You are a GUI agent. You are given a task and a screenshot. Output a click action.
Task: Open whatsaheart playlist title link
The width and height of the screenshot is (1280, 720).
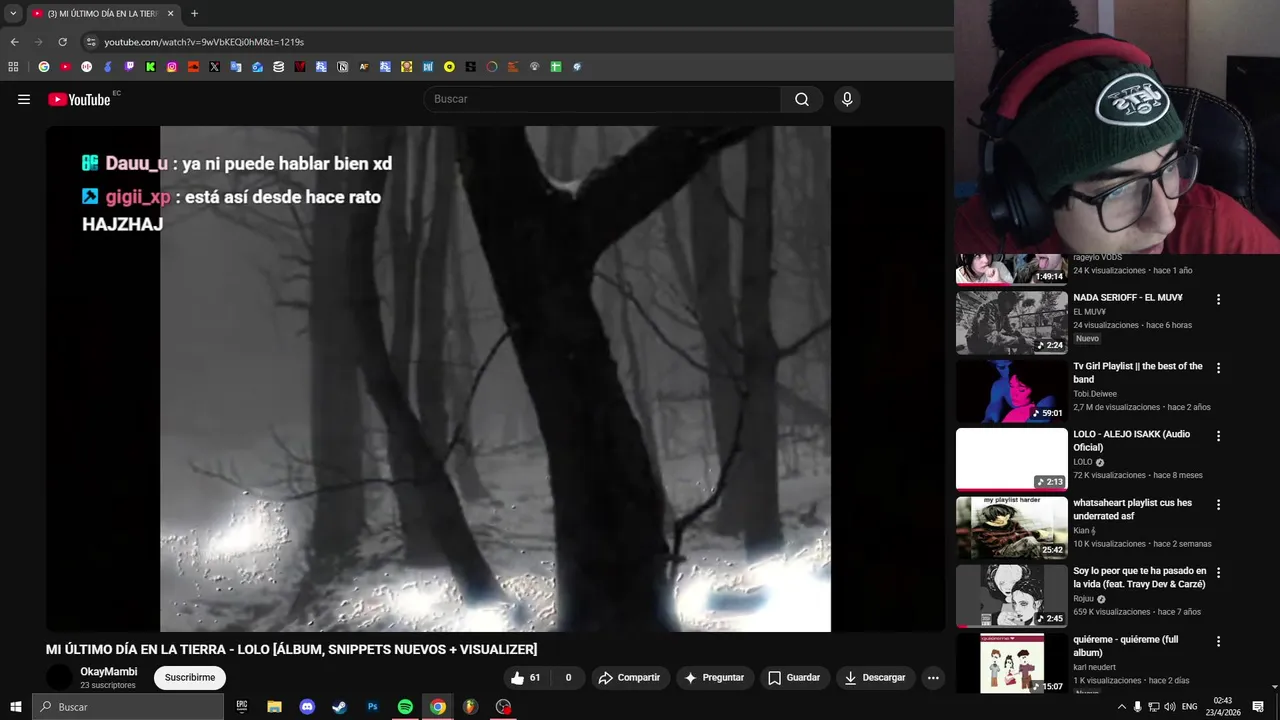(x=1132, y=510)
